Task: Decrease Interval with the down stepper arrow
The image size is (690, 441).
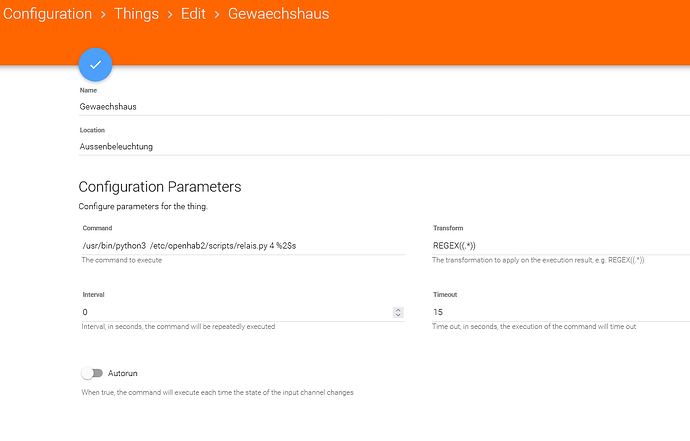Action: pyautogui.click(x=399, y=315)
